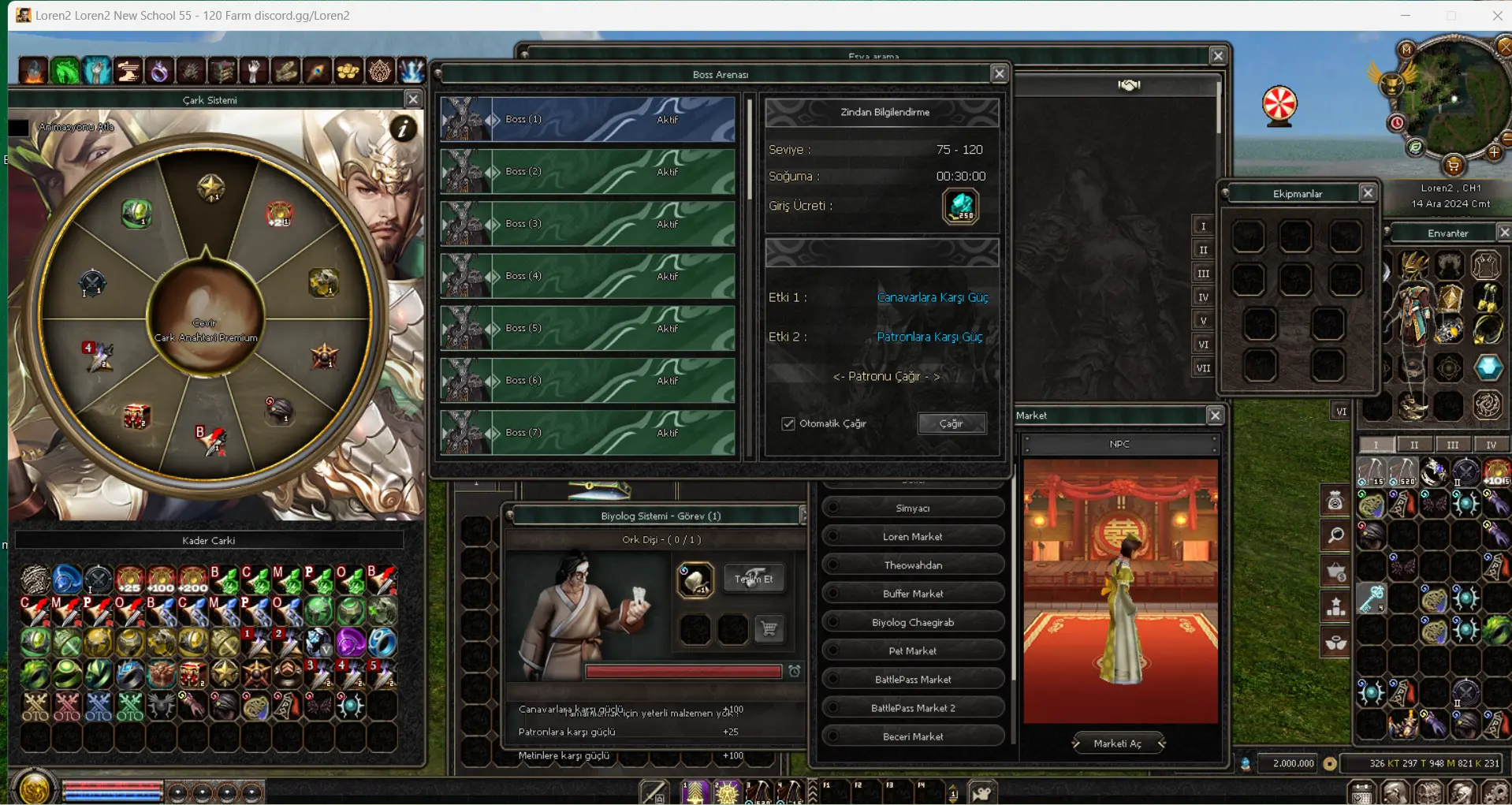Click the Marketi Aç button

click(x=1118, y=744)
